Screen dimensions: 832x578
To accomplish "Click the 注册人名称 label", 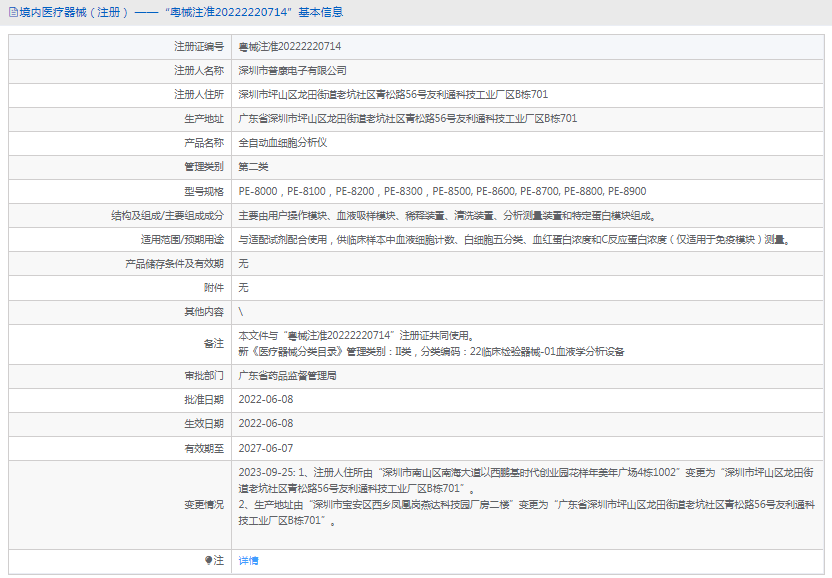I will tap(199, 71).
